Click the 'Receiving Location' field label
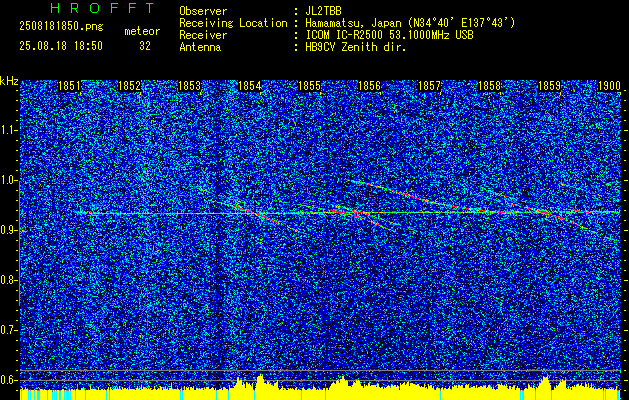Image resolution: width=629 pixels, height=400 pixels. pos(233,23)
